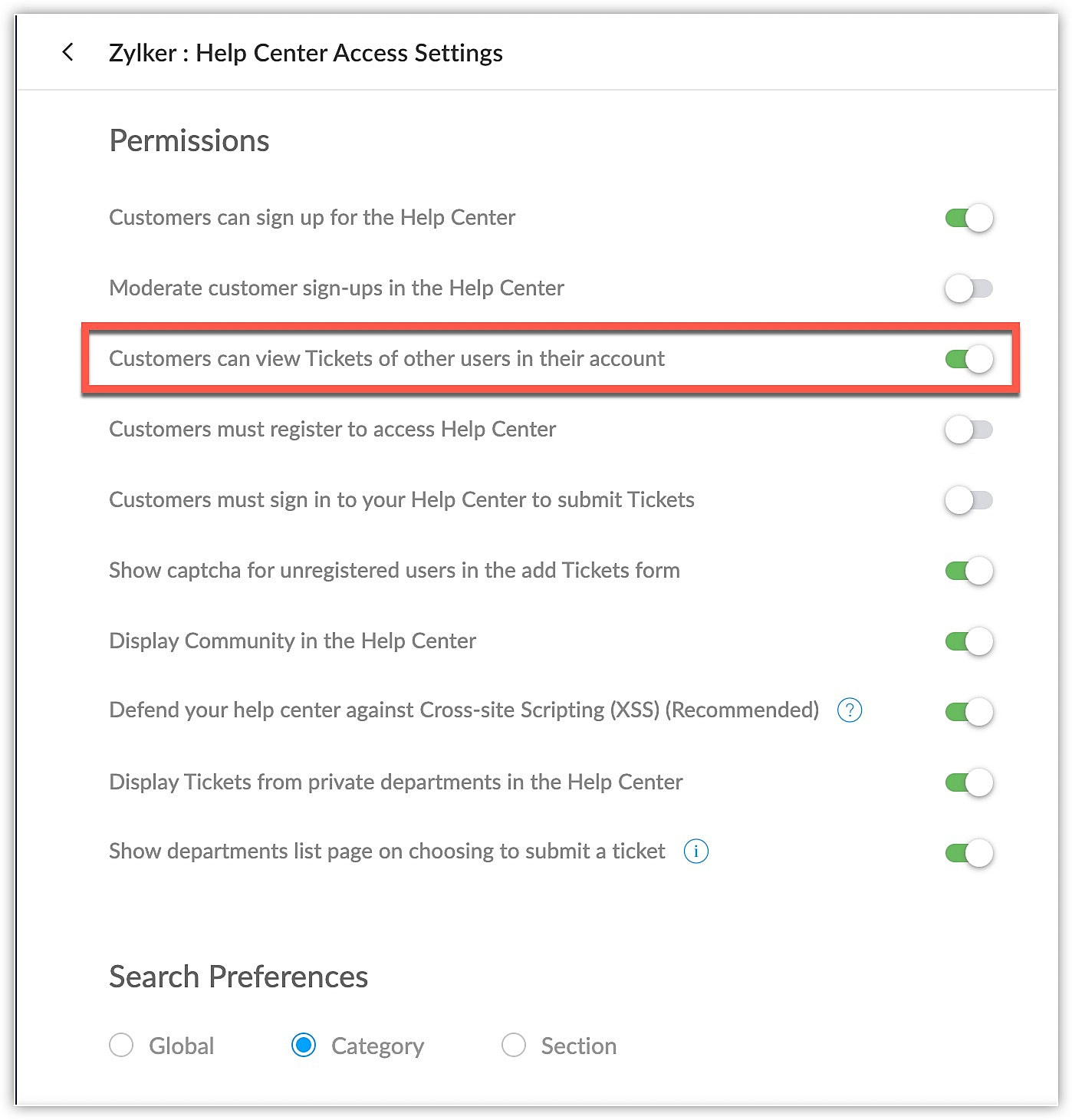Viewport: 1072px width, 1120px height.
Task: Open the XSS help question mark icon
Action: coord(849,710)
